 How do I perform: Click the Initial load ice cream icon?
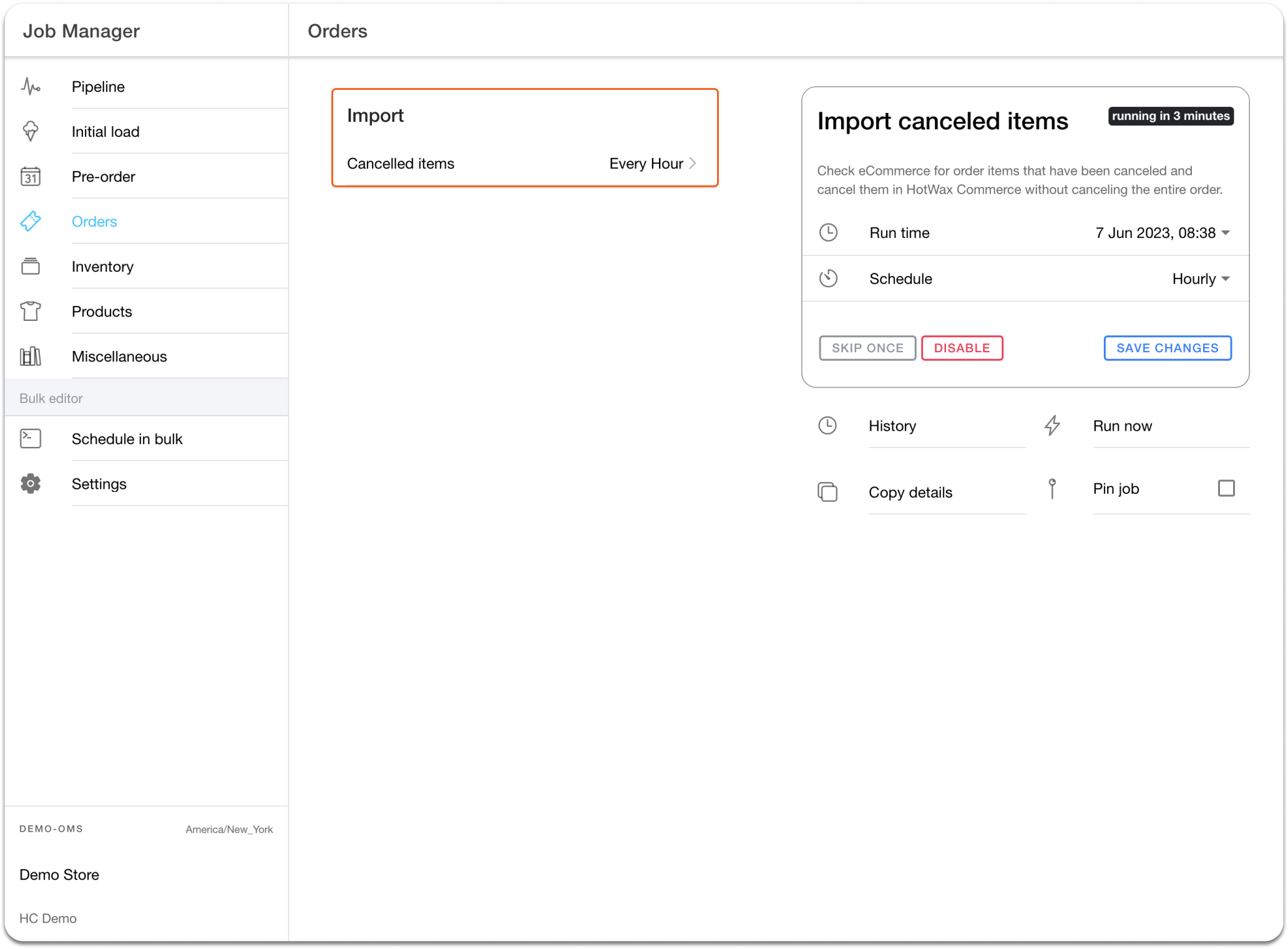(31, 132)
